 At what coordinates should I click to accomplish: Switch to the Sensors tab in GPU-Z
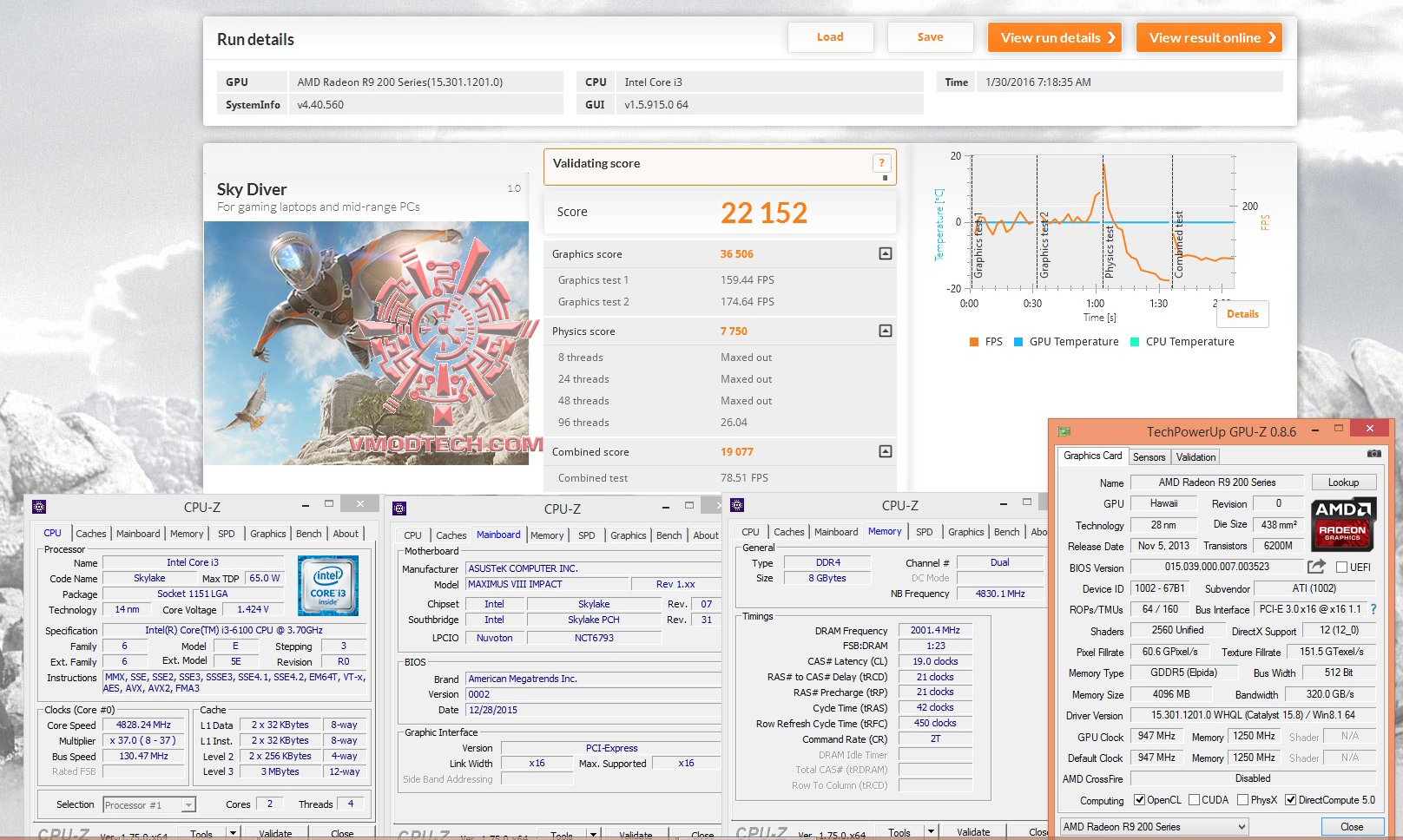point(1149,457)
